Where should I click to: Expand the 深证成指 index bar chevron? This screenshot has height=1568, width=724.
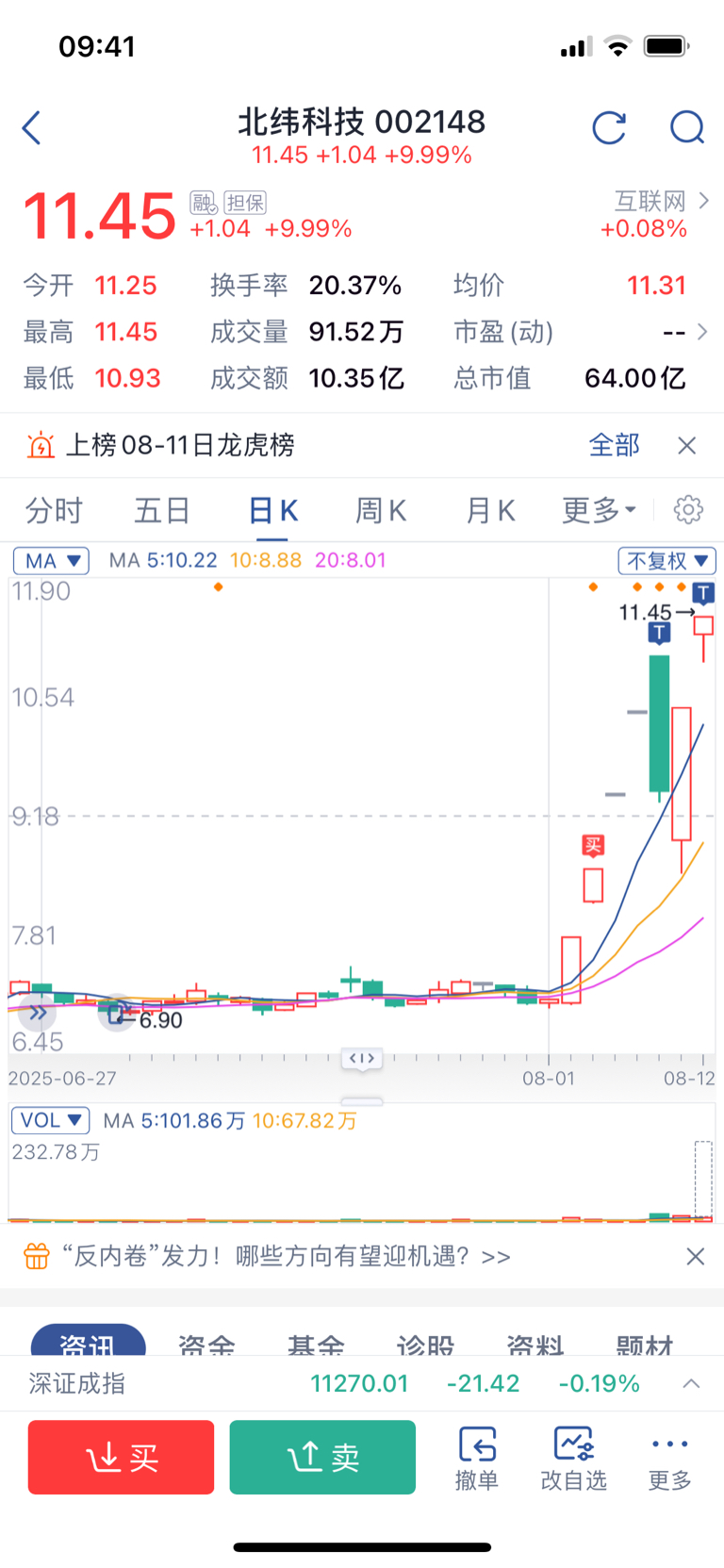pyautogui.click(x=691, y=1383)
